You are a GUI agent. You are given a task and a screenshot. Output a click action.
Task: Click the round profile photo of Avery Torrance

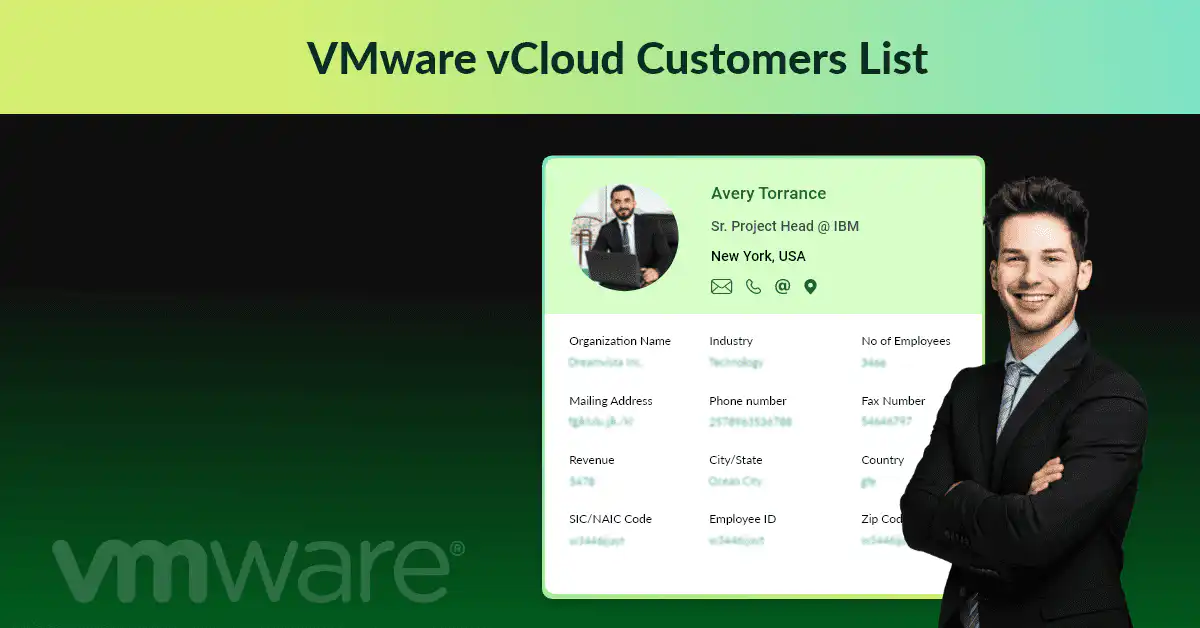click(x=625, y=237)
